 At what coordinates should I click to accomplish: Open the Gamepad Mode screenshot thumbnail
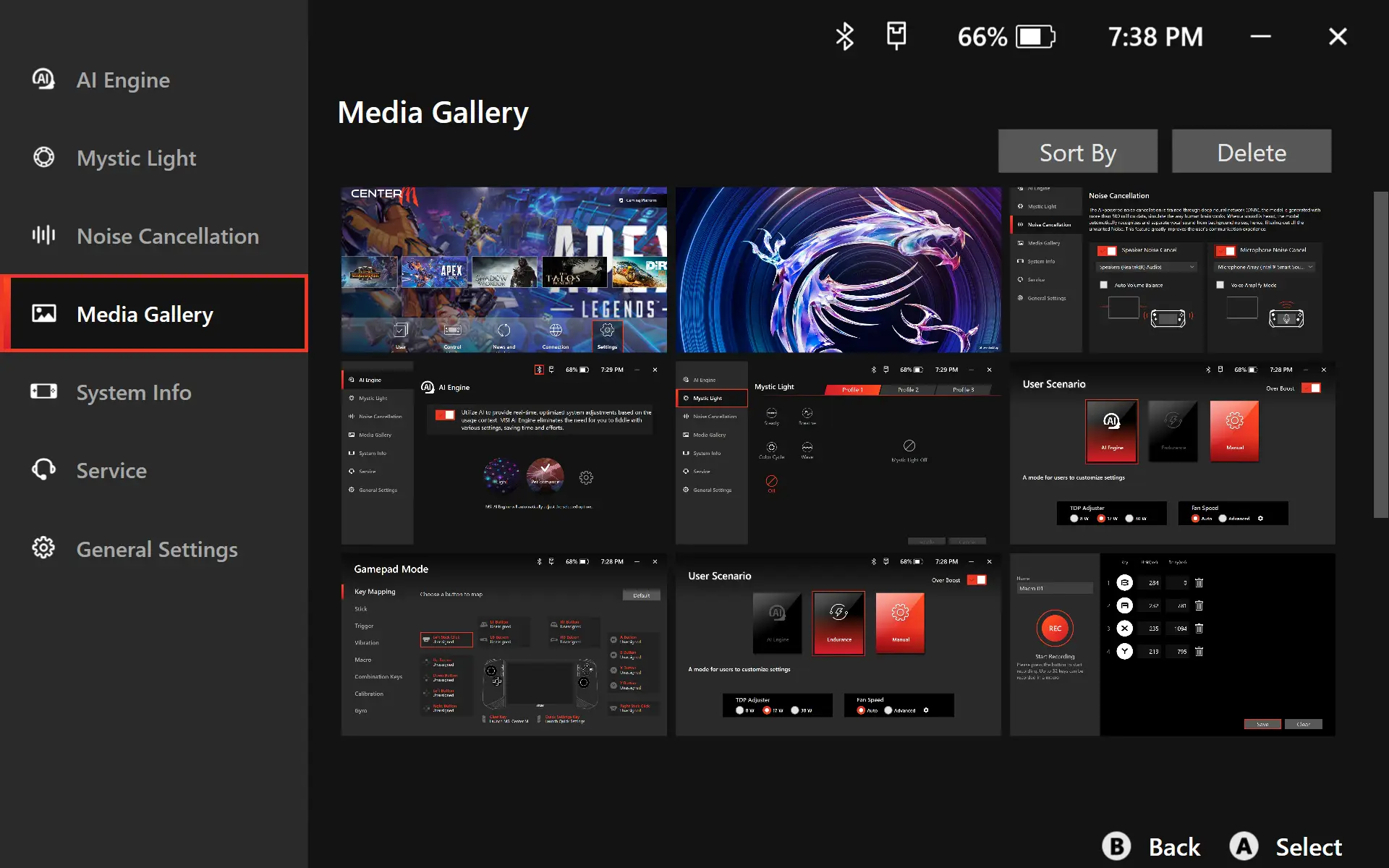(504, 645)
